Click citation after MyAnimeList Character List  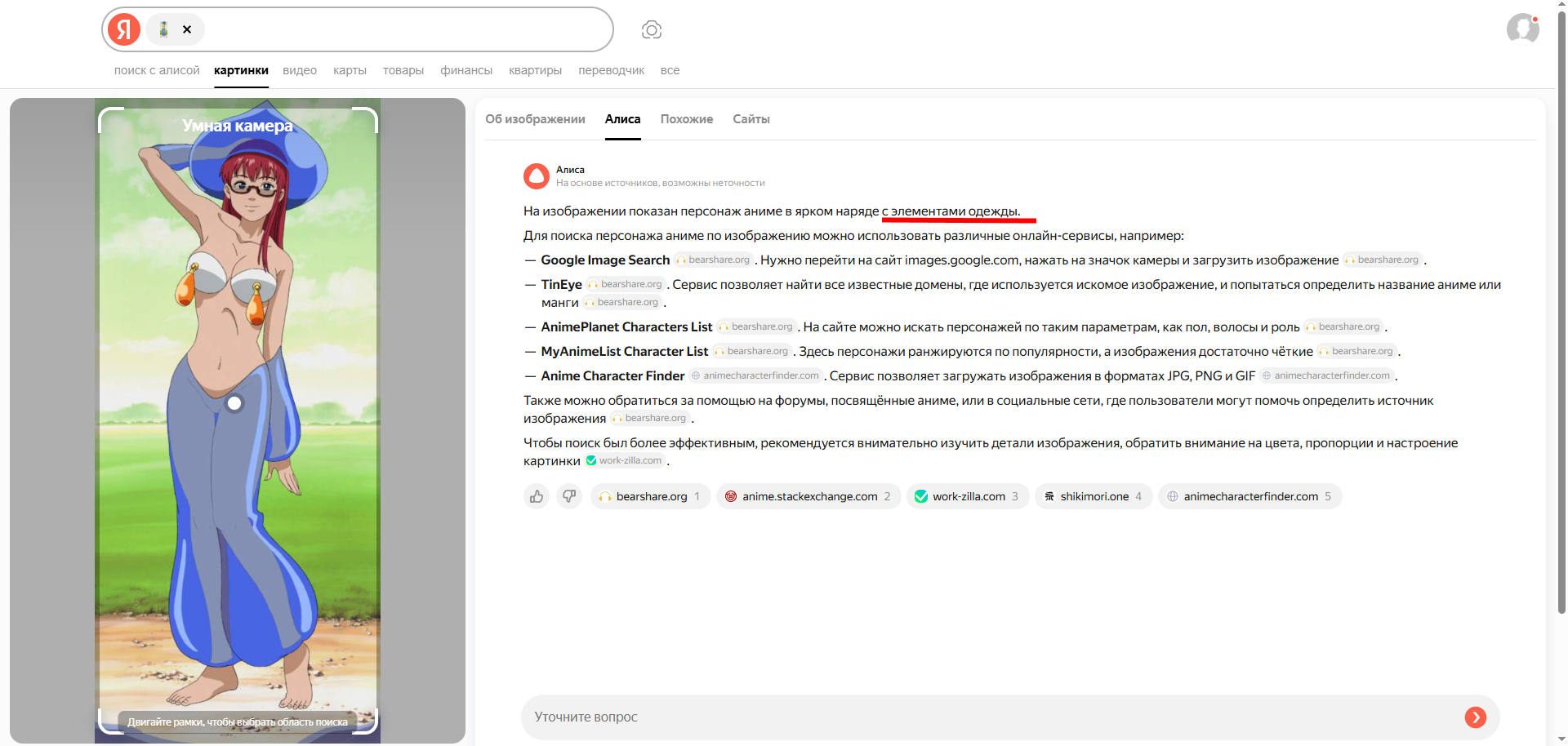click(x=752, y=352)
